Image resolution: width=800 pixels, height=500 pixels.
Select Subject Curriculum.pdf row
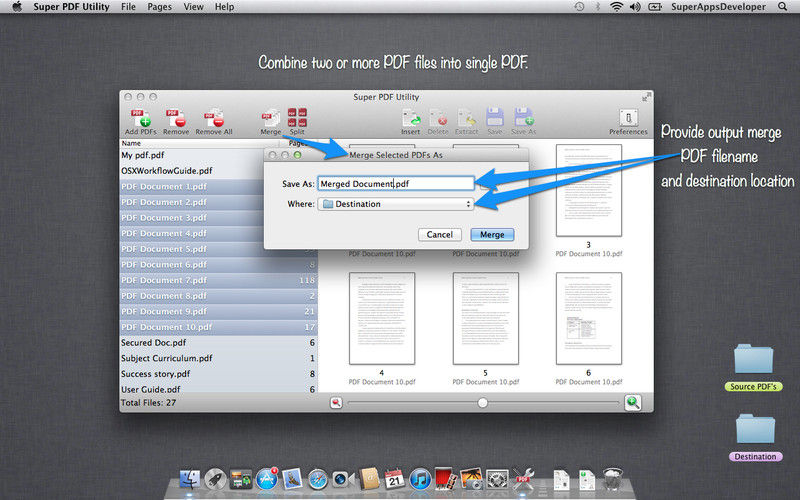pyautogui.click(x=218, y=359)
